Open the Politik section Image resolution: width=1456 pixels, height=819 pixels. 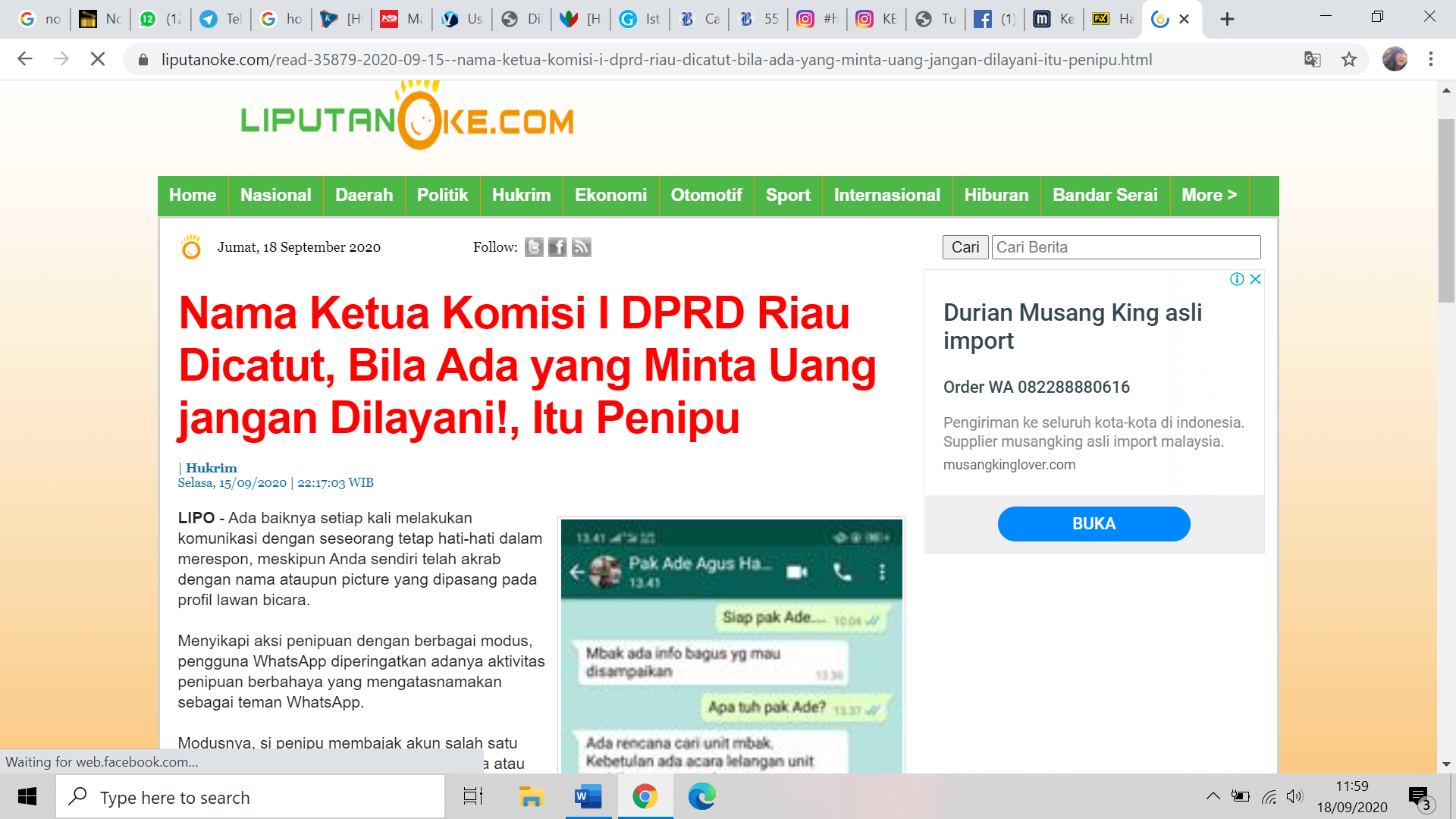443,195
